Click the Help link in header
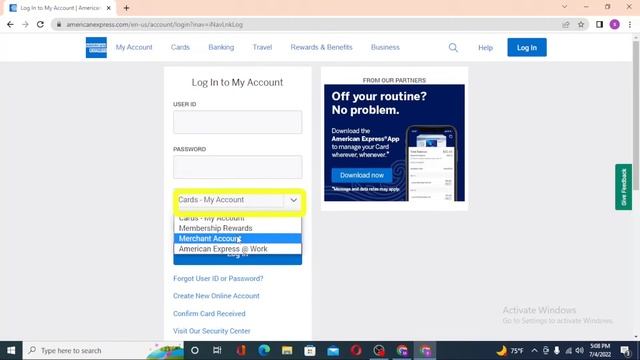This screenshot has height=360, width=640. (x=485, y=48)
